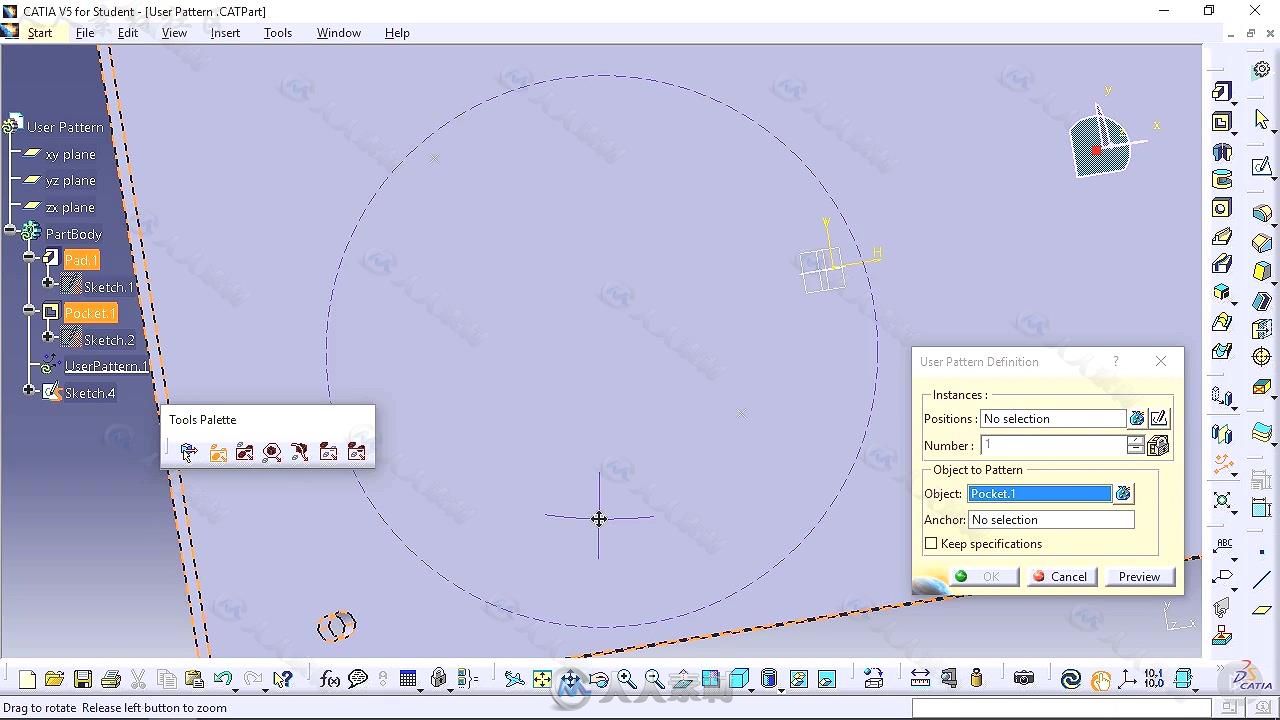
Task: Click the Positions selection field
Action: click(x=1052, y=419)
